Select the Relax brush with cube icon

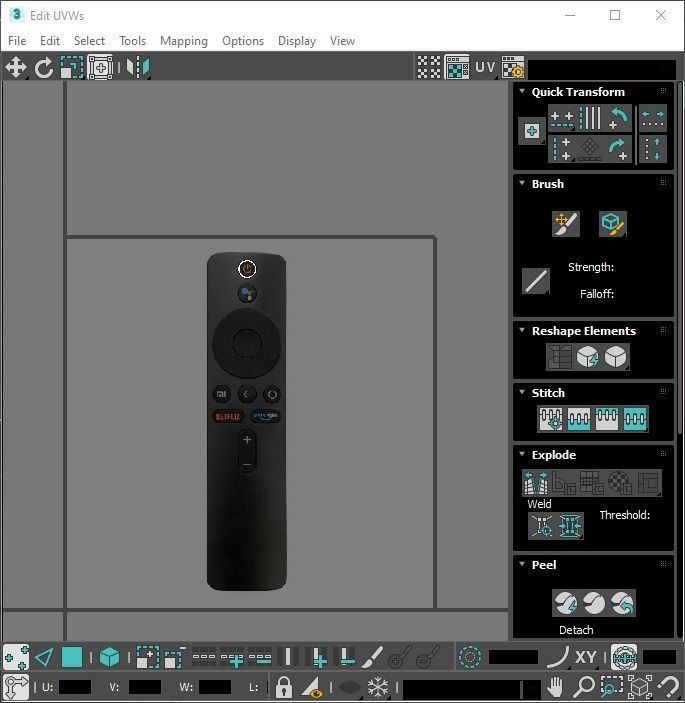pos(613,224)
